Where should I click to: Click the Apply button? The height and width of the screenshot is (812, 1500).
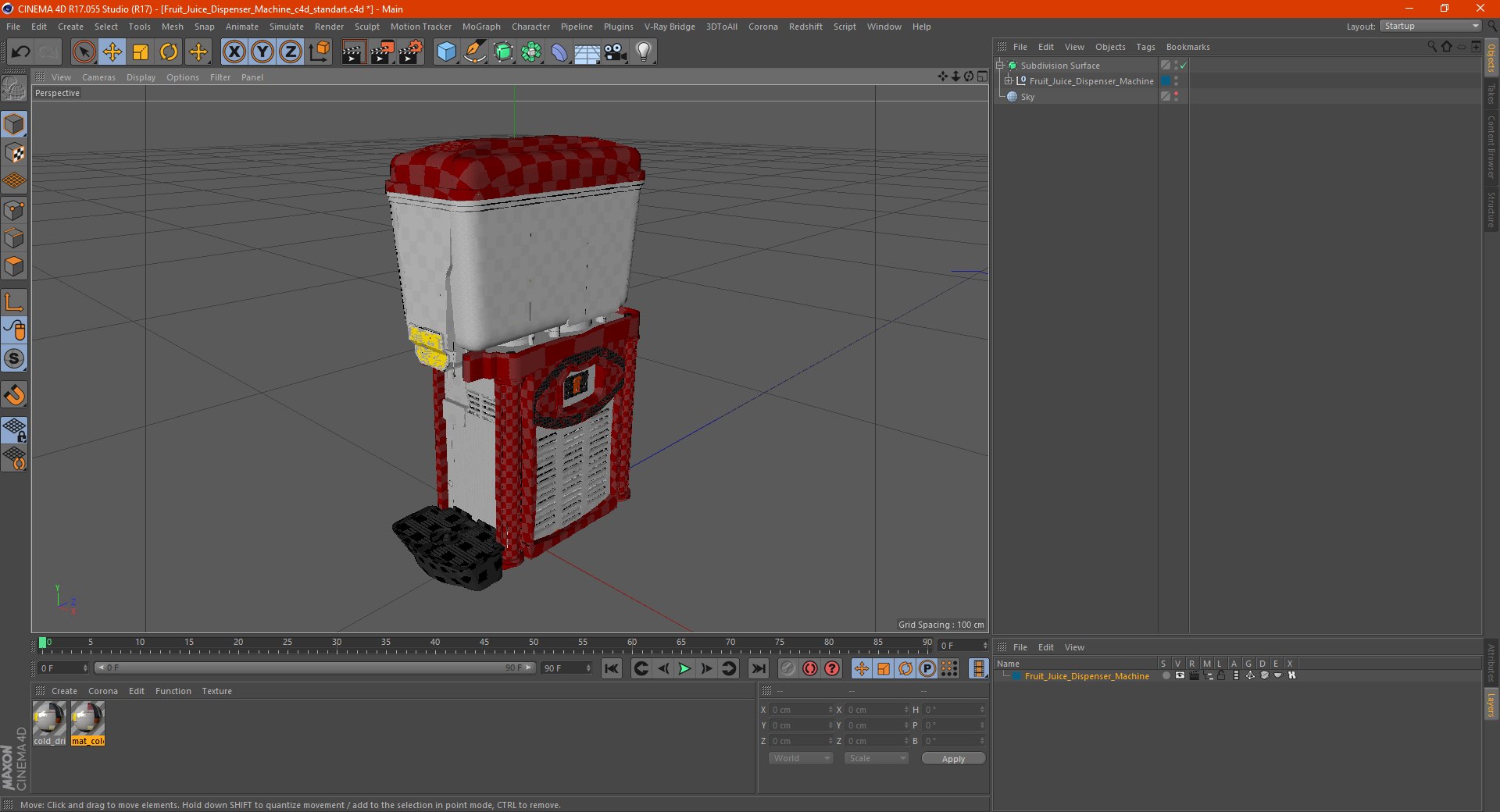[953, 759]
